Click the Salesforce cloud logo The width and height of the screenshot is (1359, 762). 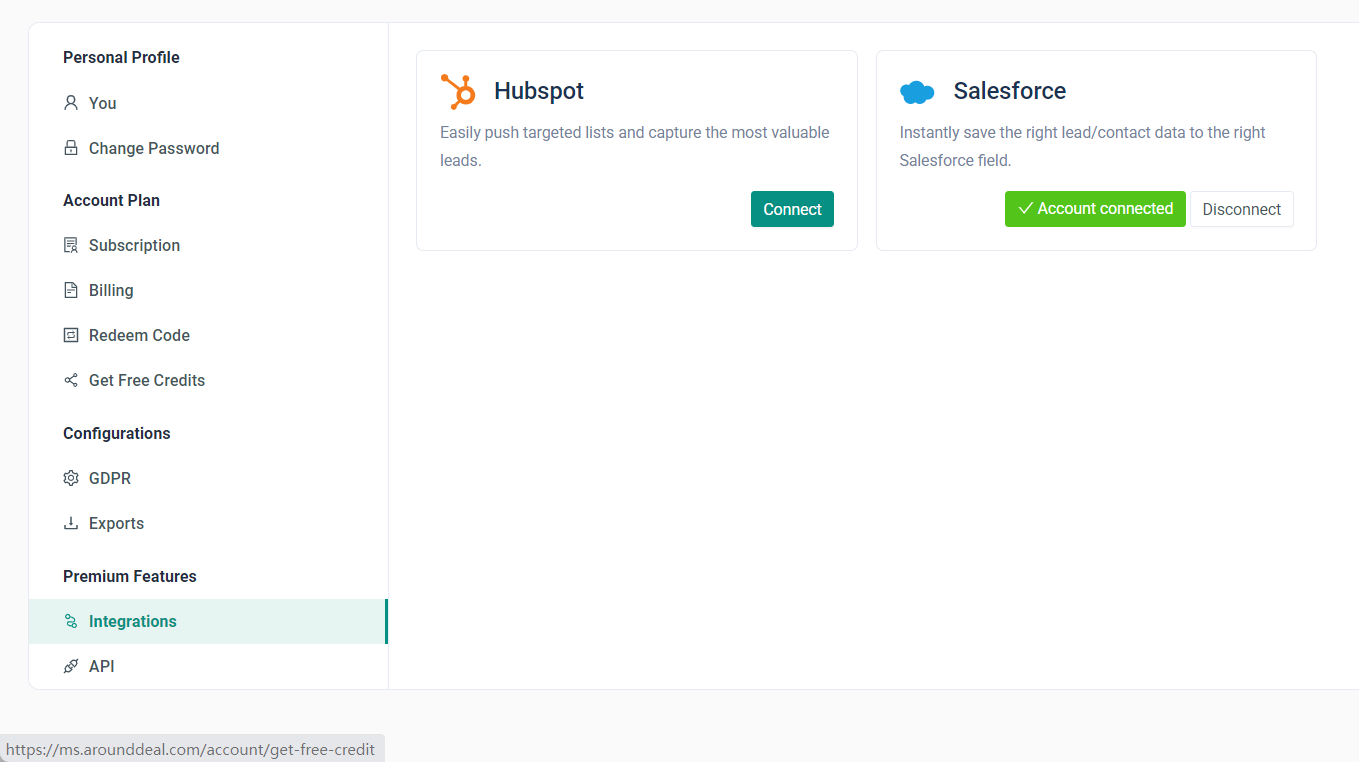point(917,92)
